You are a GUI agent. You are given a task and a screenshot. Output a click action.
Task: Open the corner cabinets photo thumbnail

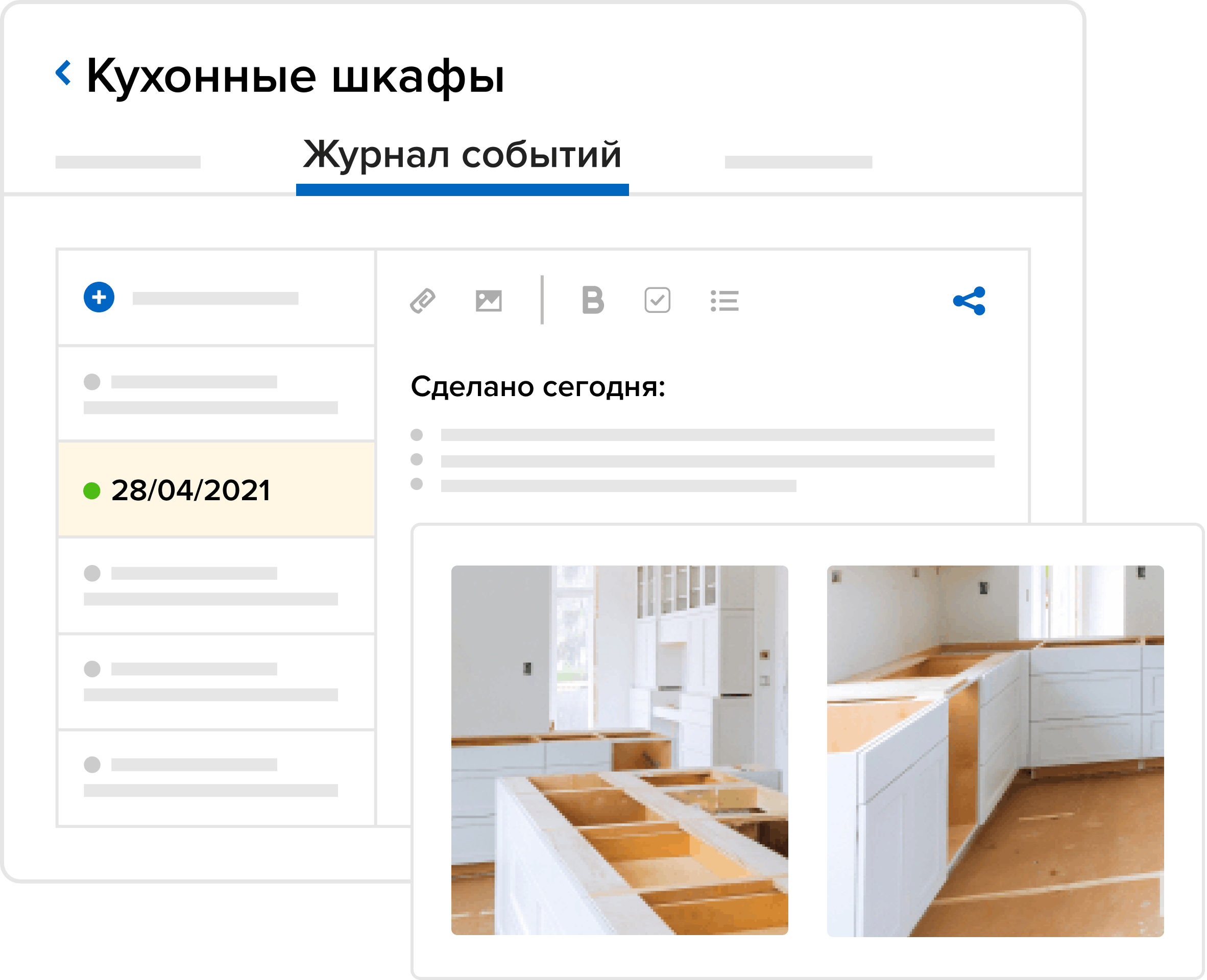point(996,751)
